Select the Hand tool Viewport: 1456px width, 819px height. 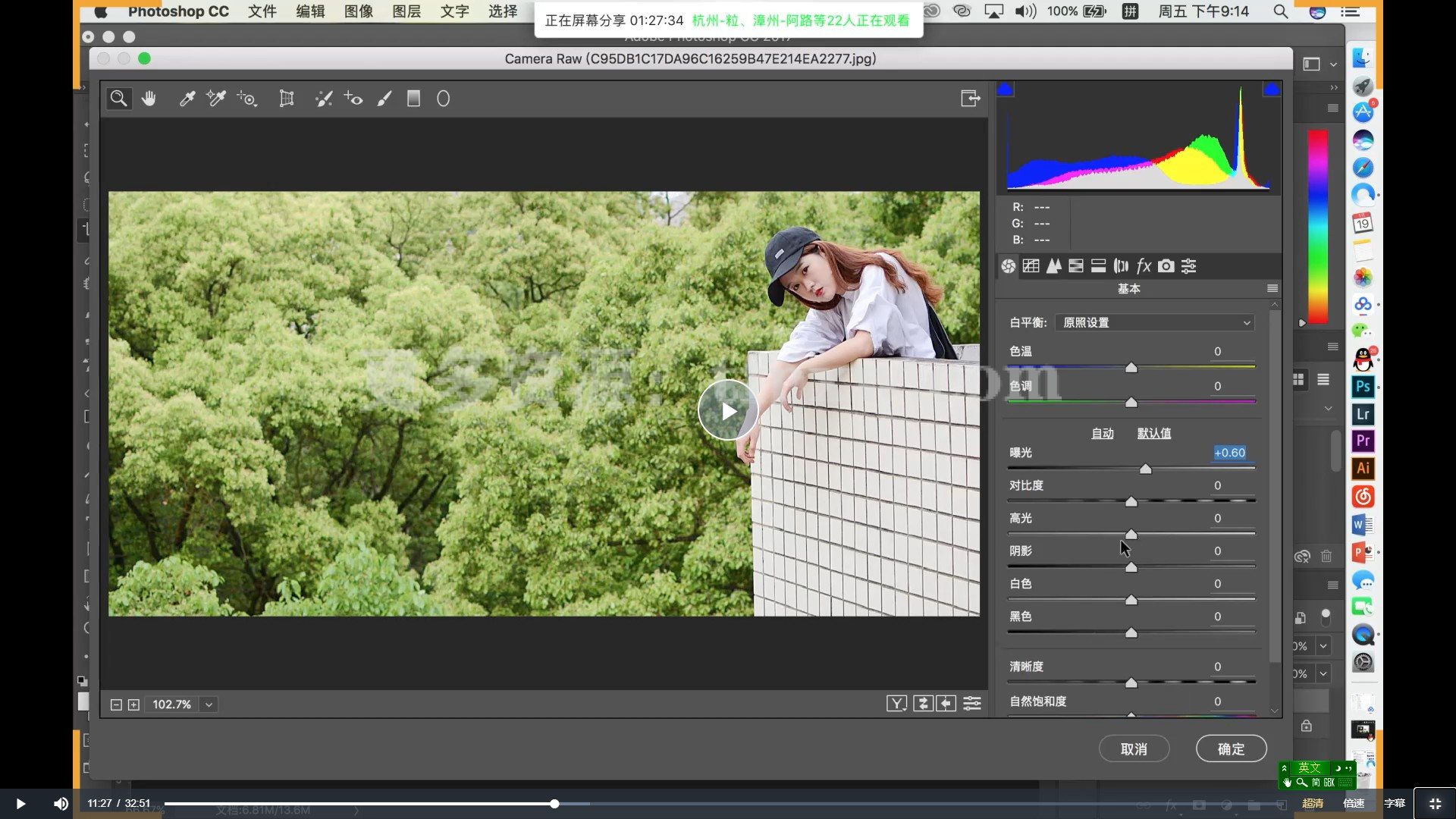tap(149, 99)
